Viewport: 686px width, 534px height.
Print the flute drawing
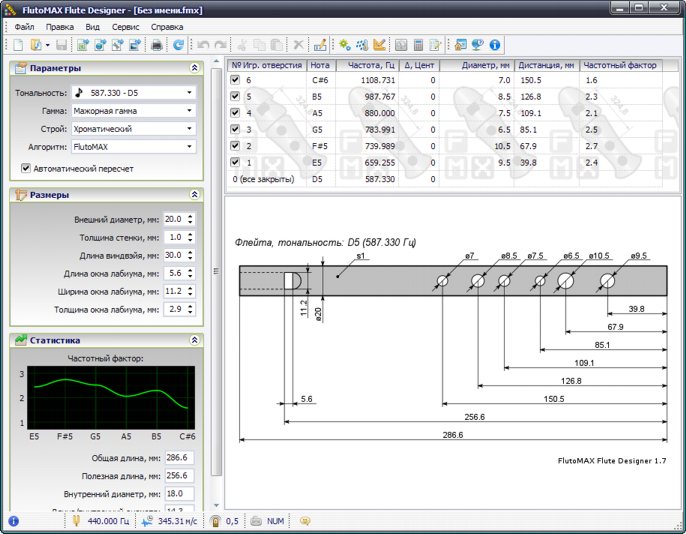tap(157, 45)
